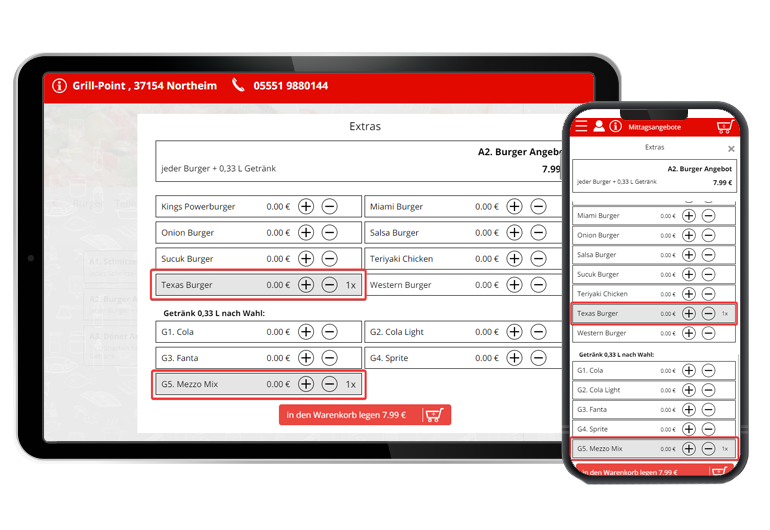The width and height of the screenshot is (770, 530).
Task: Click 'G5. Mezzo Mix' label on tablet
Action: point(190,384)
